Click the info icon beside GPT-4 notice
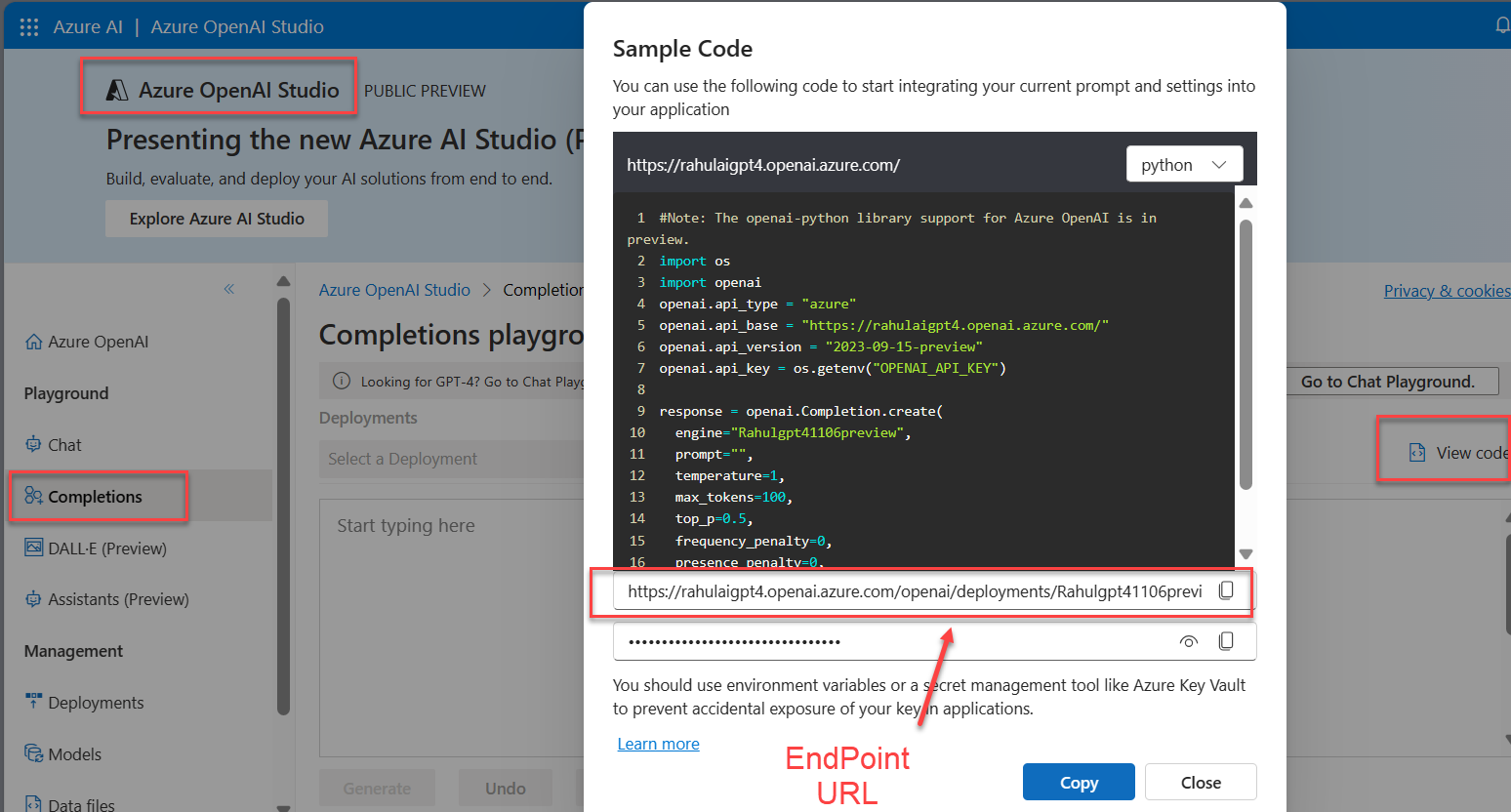Viewport: 1511px width, 812px height. tap(342, 381)
